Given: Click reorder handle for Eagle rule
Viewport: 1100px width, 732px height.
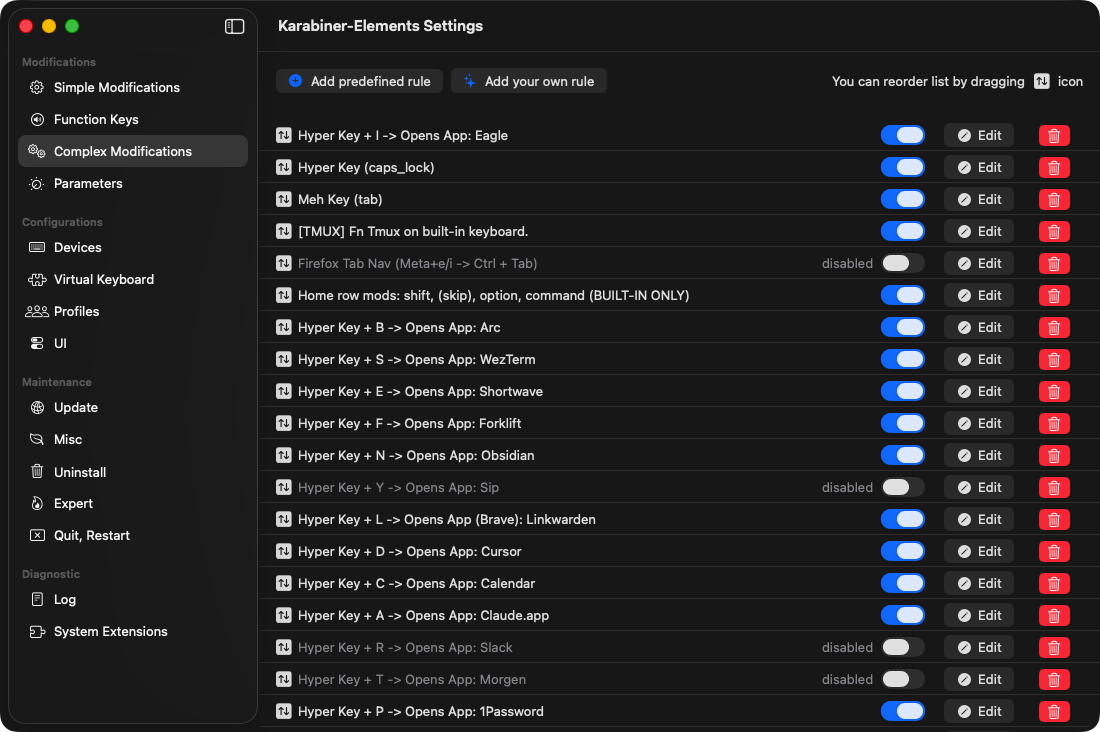Looking at the screenshot, I should coord(283,135).
